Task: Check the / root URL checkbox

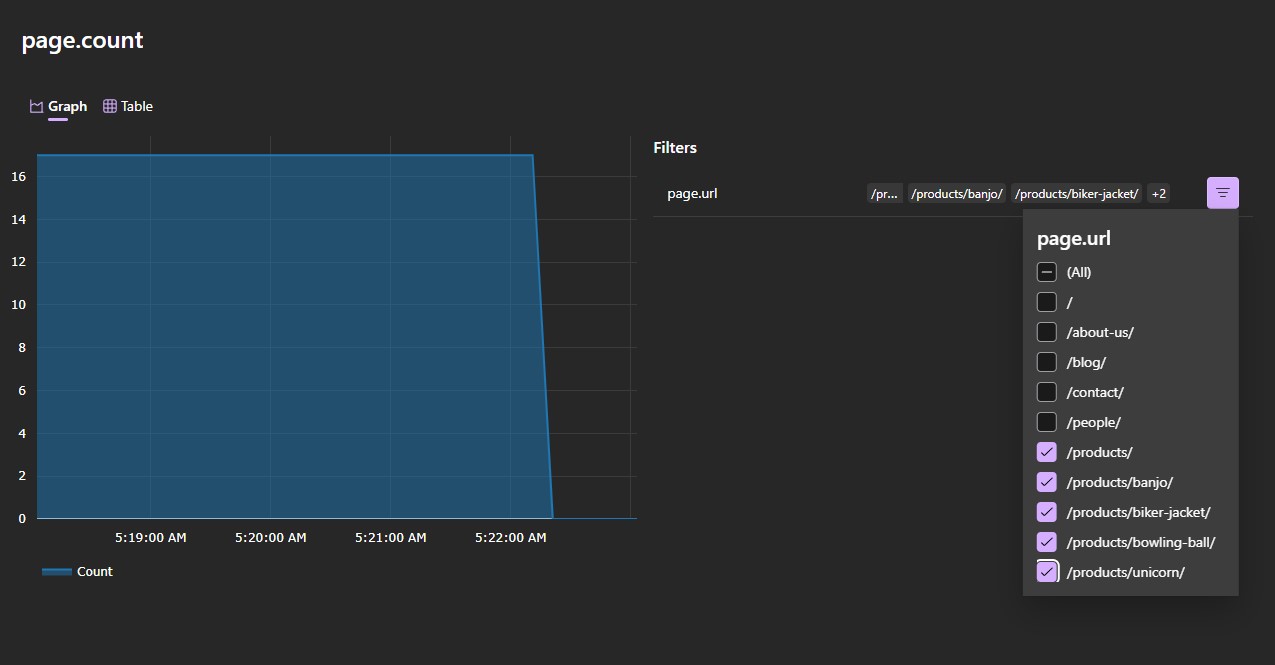Action: 1046,302
